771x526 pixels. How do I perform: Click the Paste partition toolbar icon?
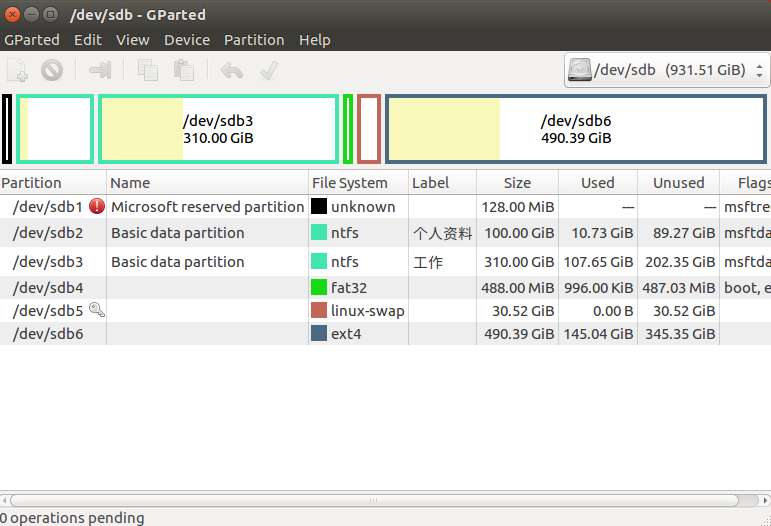click(x=183, y=70)
